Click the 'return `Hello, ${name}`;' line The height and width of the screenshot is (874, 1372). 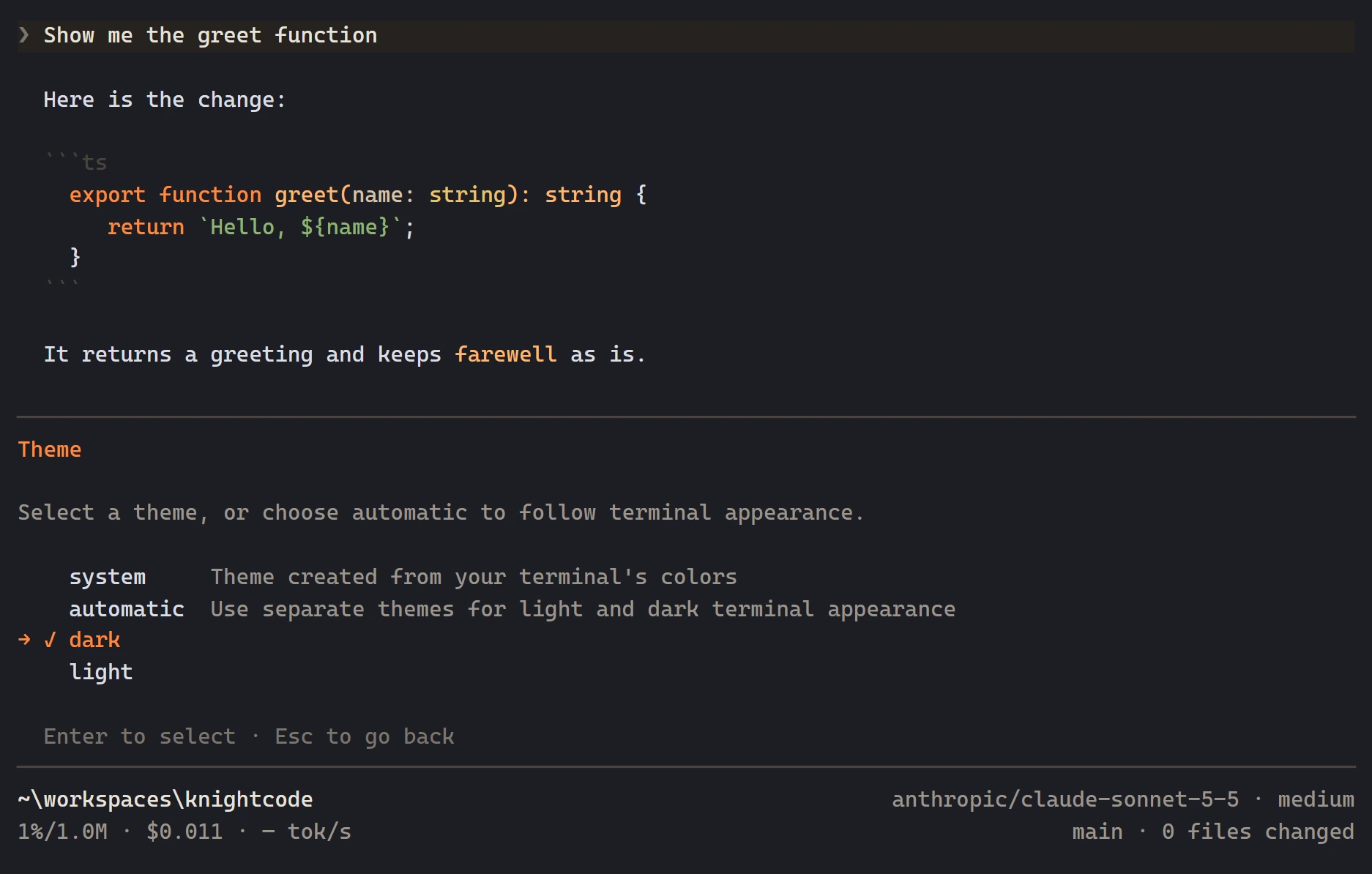tap(261, 227)
